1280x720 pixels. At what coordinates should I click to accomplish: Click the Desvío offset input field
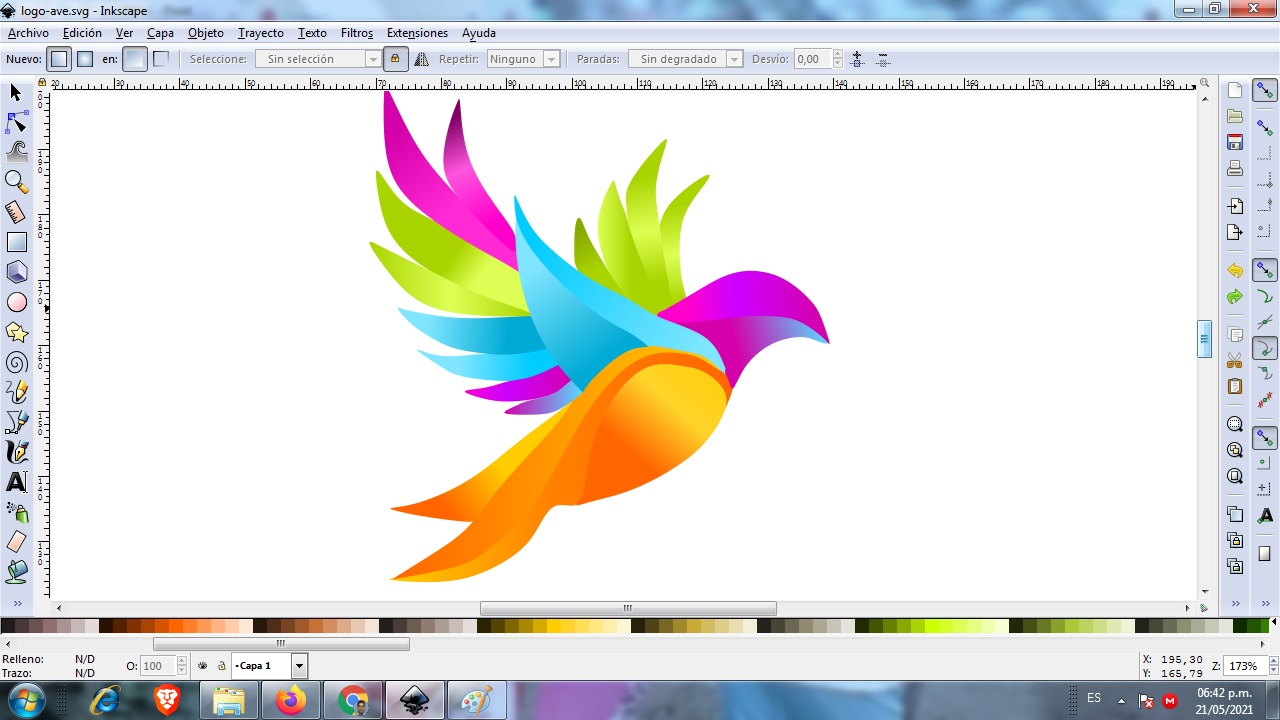tap(813, 59)
